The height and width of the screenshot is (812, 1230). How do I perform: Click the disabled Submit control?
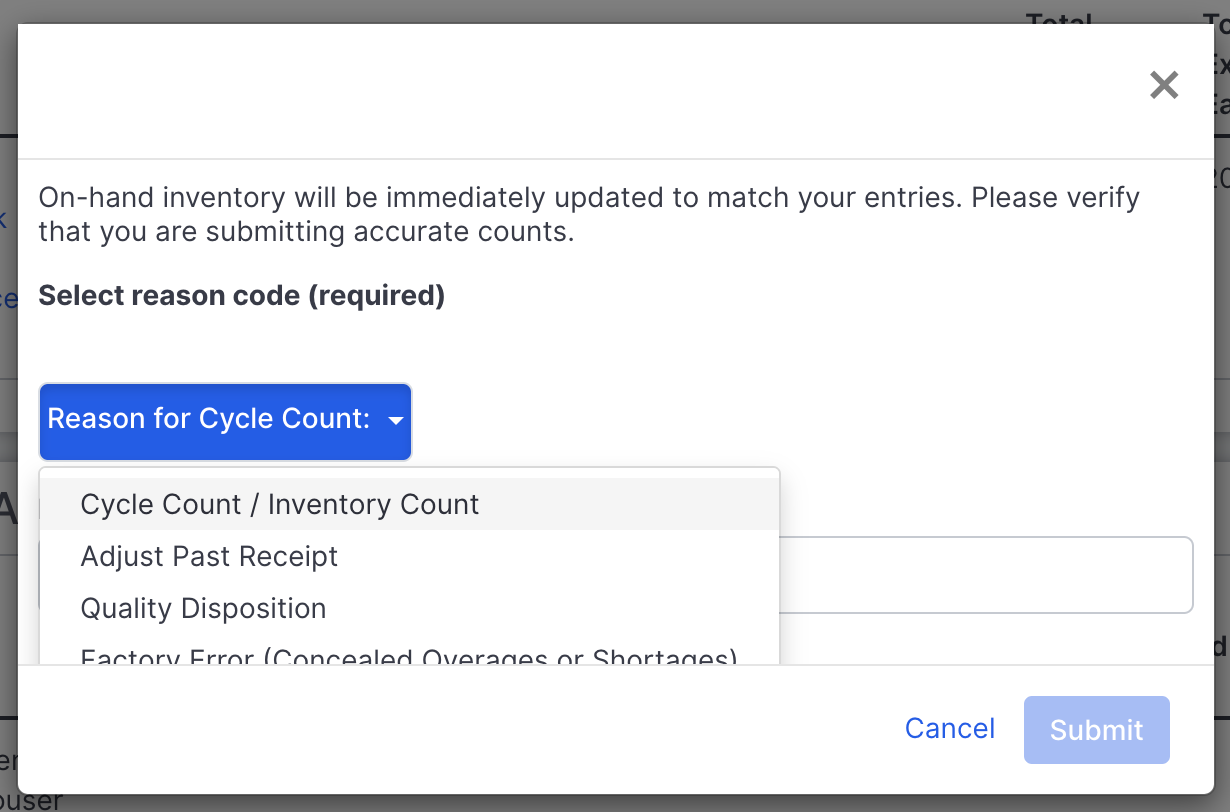tap(1096, 729)
